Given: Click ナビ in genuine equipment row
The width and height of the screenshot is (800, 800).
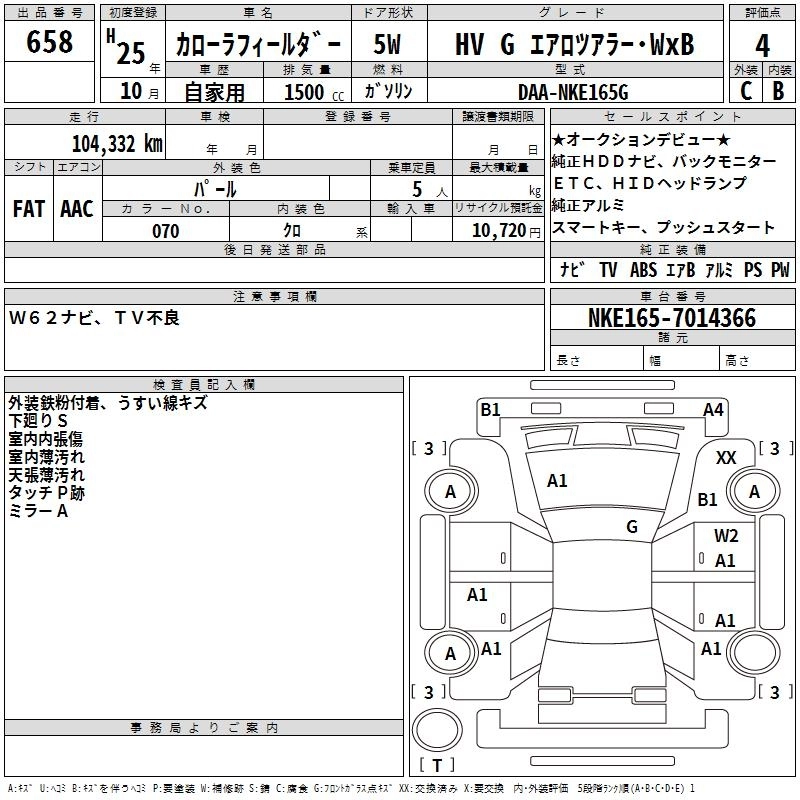Looking at the screenshot, I should coord(572,270).
